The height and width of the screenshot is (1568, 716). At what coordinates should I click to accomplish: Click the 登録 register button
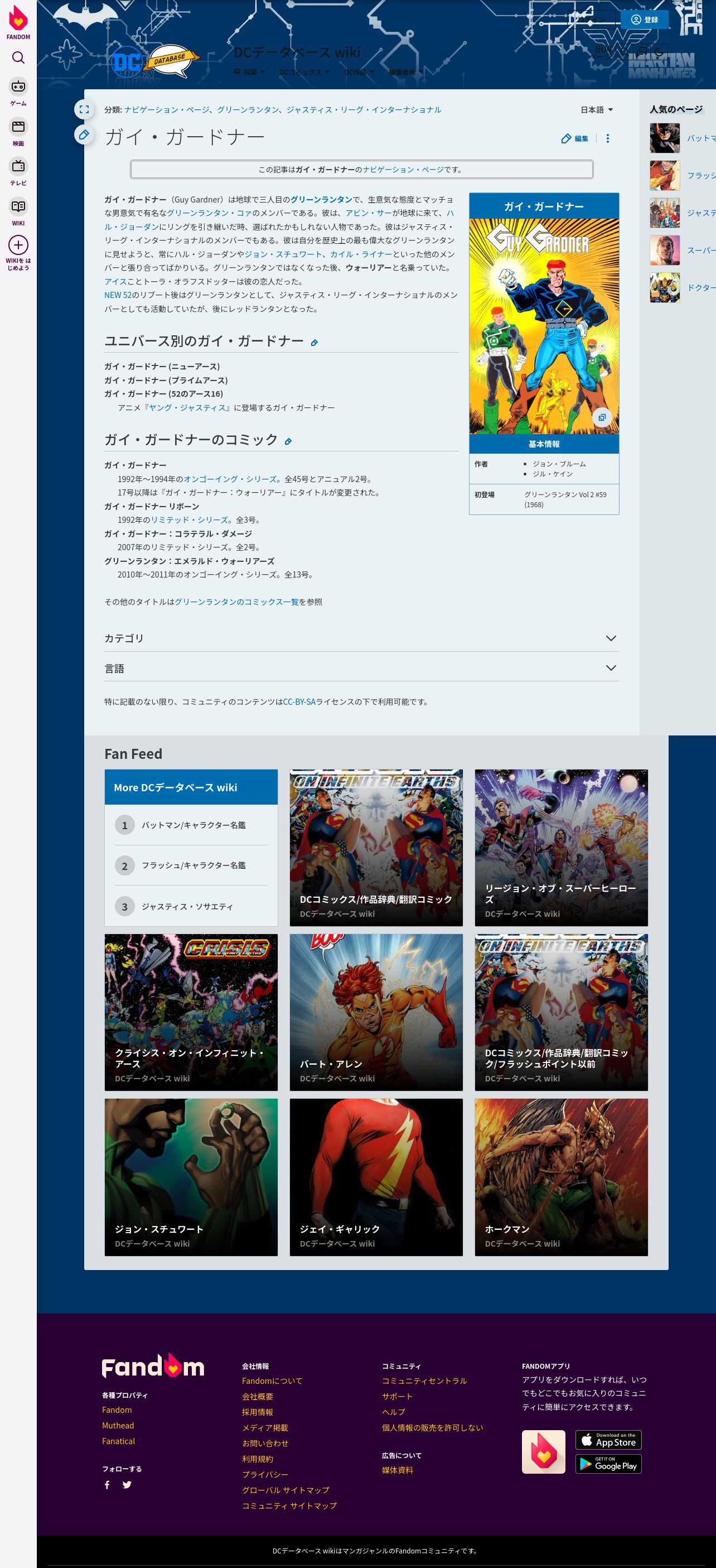[644, 20]
